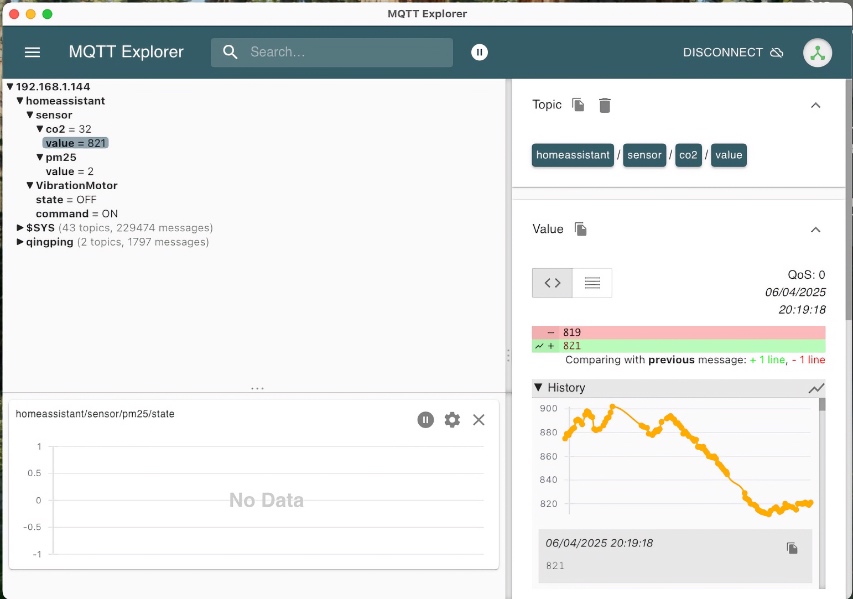Pause the pm25/state chart panel
The width and height of the screenshot is (853, 599).
425,419
